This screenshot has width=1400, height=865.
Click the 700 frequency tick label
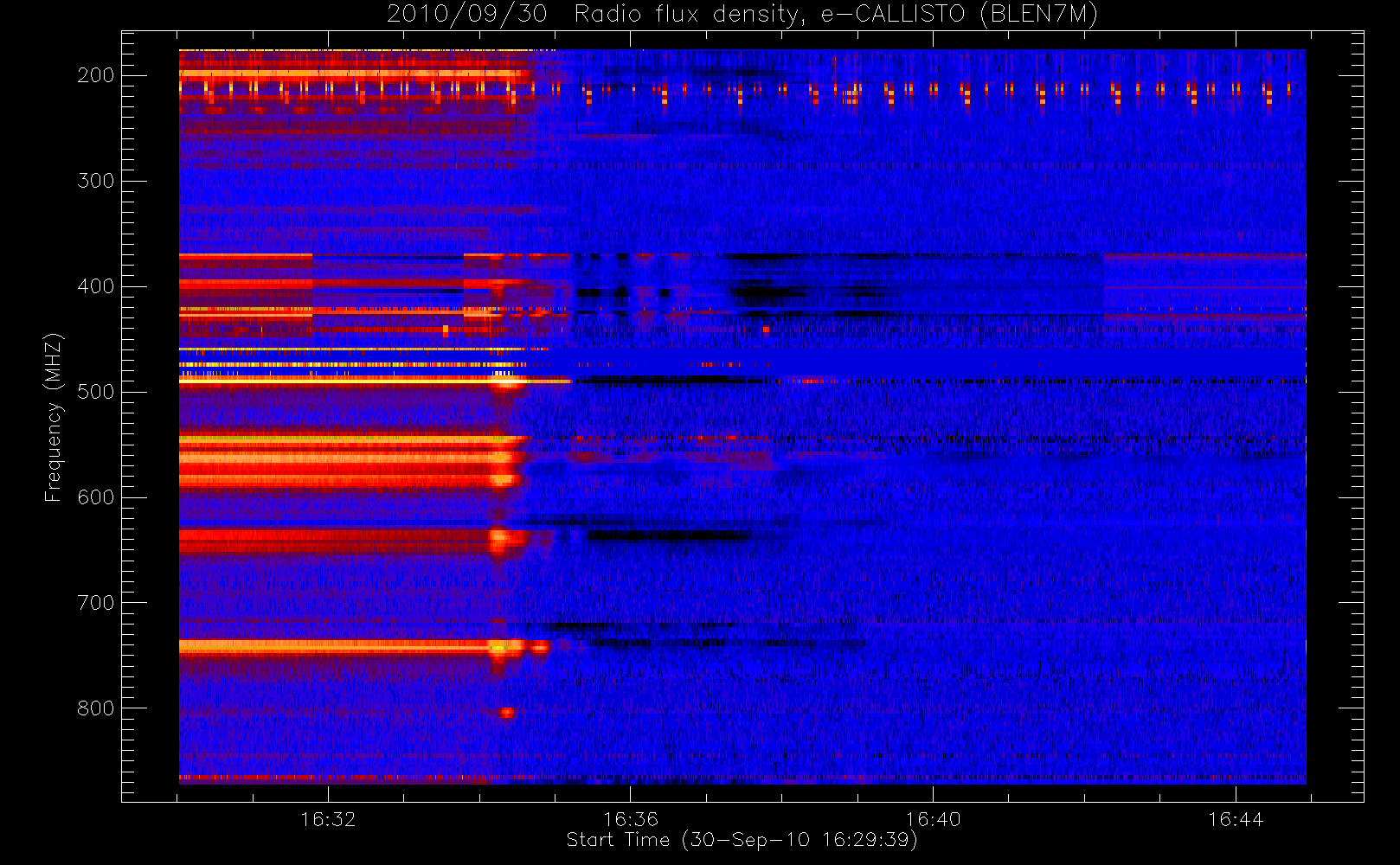95,603
